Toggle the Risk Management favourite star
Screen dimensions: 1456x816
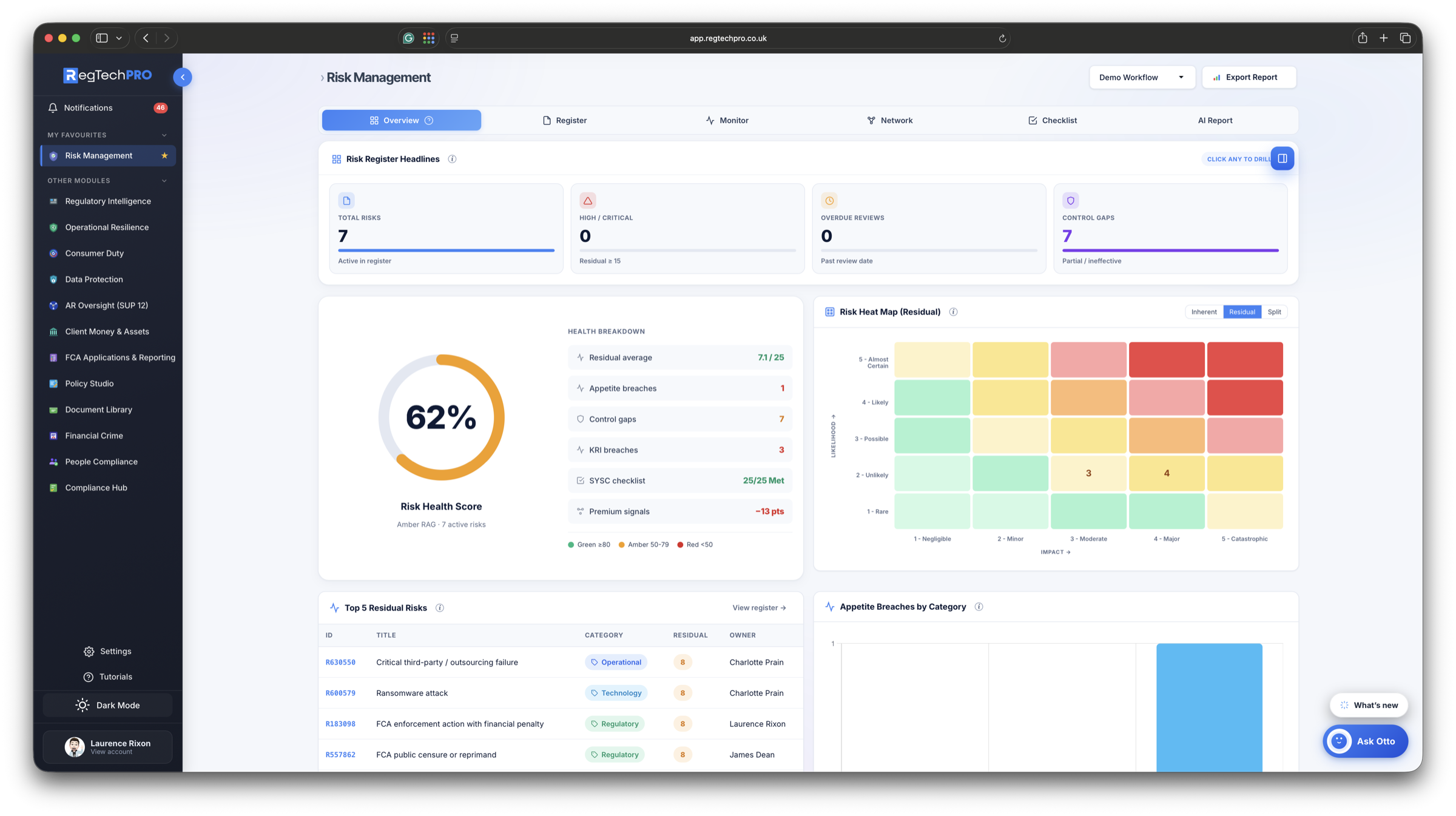[x=164, y=156]
